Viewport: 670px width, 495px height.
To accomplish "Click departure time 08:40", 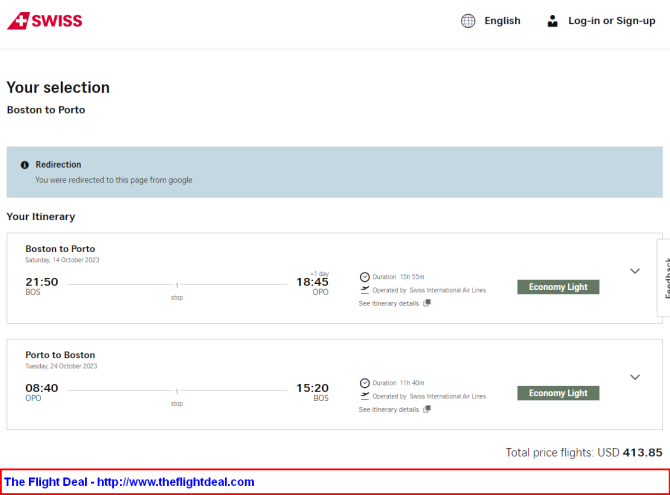I will (42, 388).
